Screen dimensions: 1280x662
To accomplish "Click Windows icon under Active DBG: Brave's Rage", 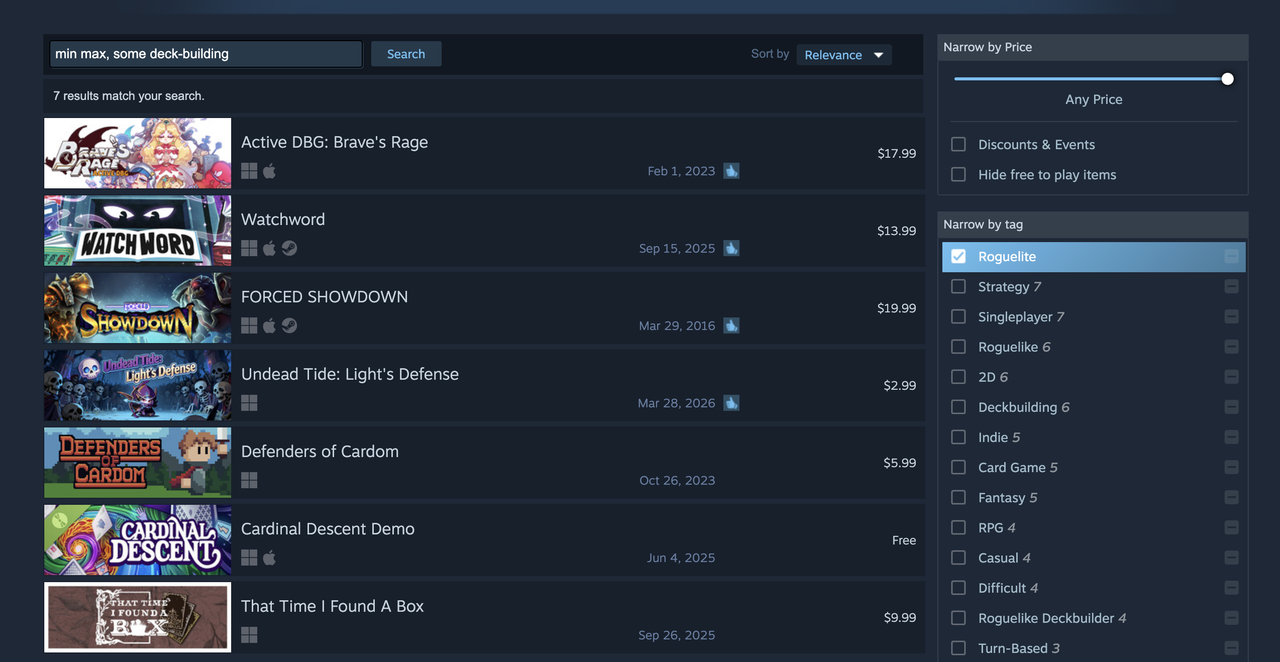I will [x=249, y=171].
